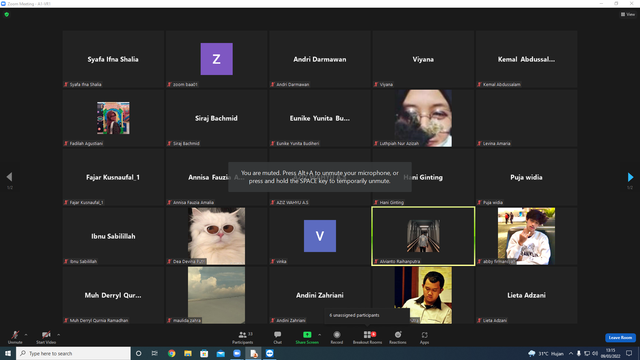Image resolution: width=640 pixels, height=360 pixels.
Task: Select the zoom baa01 tile with Z avatar
Action: (216, 59)
